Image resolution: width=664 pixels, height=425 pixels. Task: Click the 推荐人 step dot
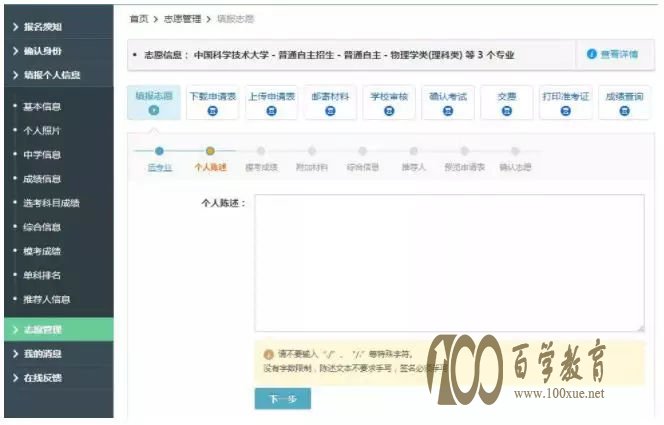(414, 151)
